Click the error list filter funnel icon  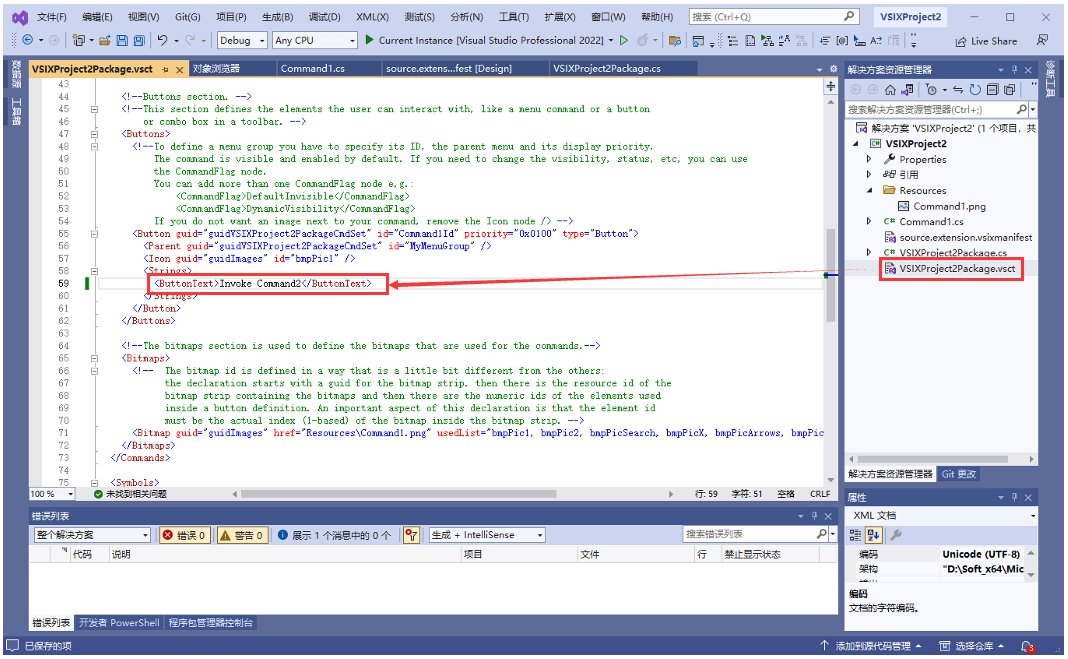click(x=411, y=535)
